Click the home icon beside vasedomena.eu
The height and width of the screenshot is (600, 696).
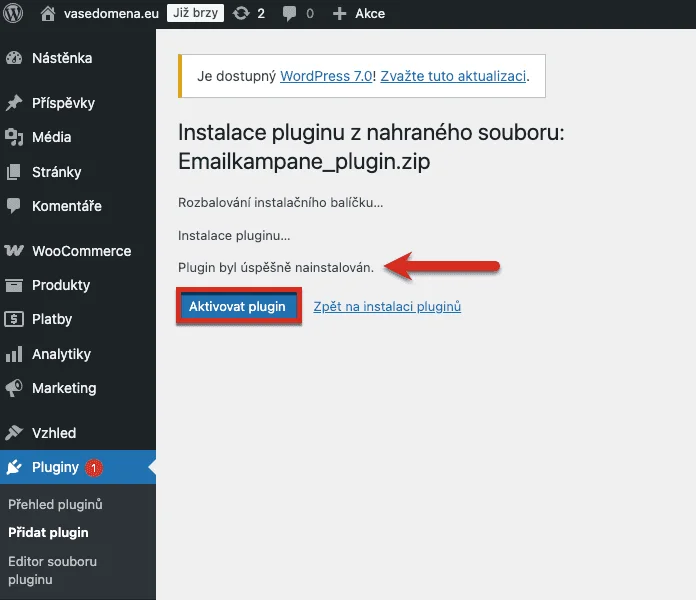pos(47,13)
